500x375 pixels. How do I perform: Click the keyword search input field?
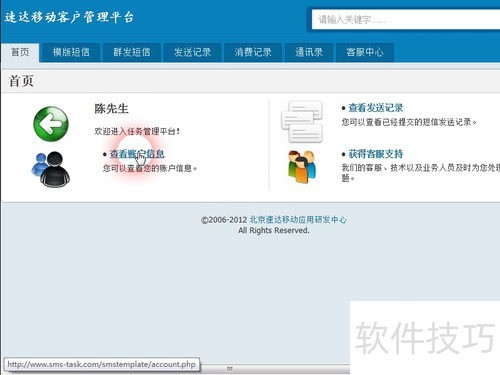406,19
